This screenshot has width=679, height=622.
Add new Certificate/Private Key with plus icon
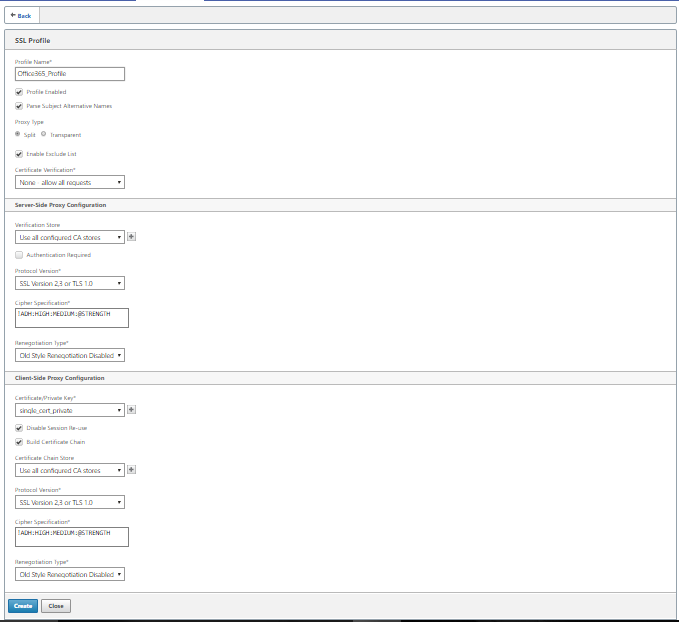[132, 409]
